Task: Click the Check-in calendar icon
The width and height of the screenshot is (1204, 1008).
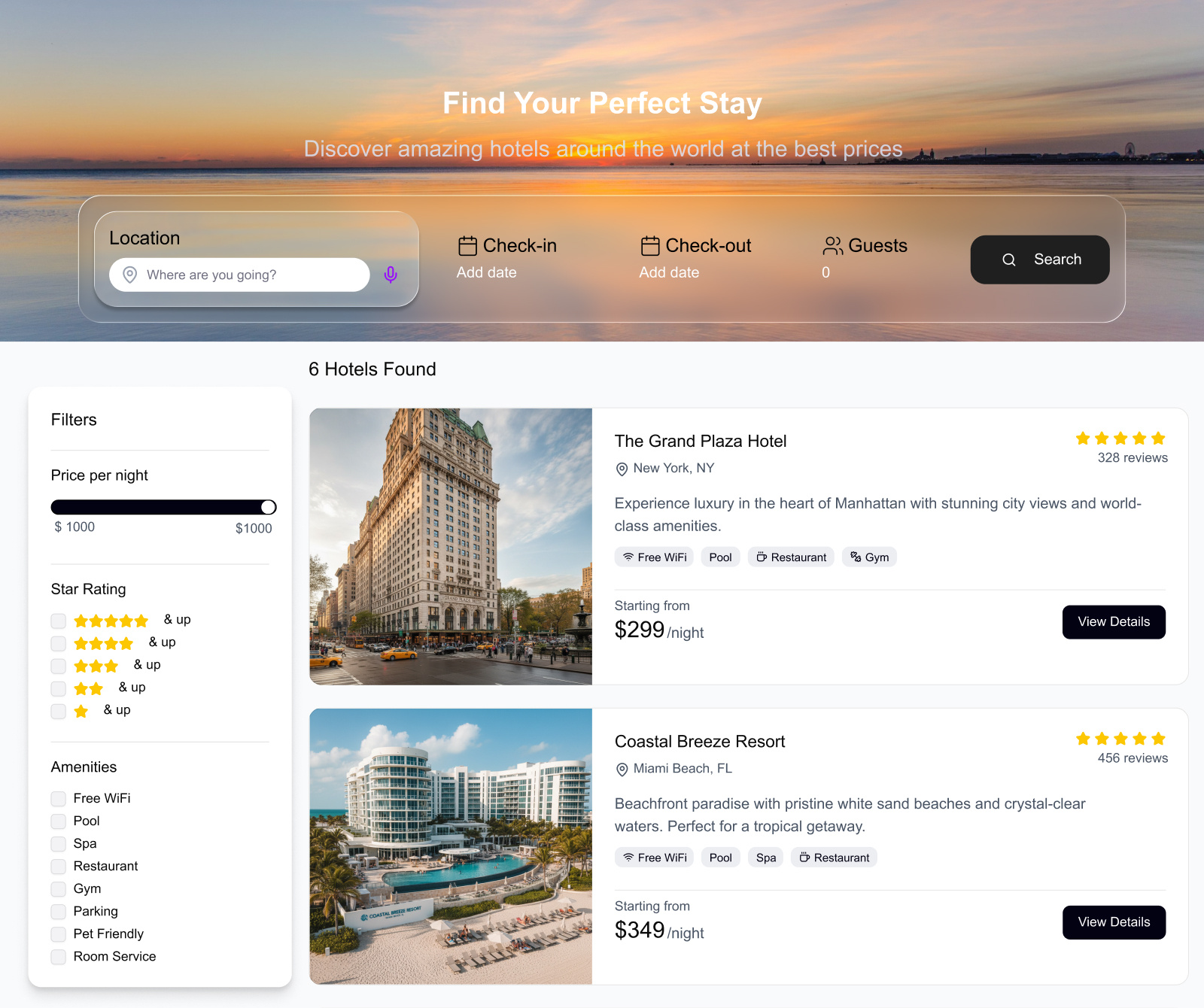Action: (x=467, y=246)
